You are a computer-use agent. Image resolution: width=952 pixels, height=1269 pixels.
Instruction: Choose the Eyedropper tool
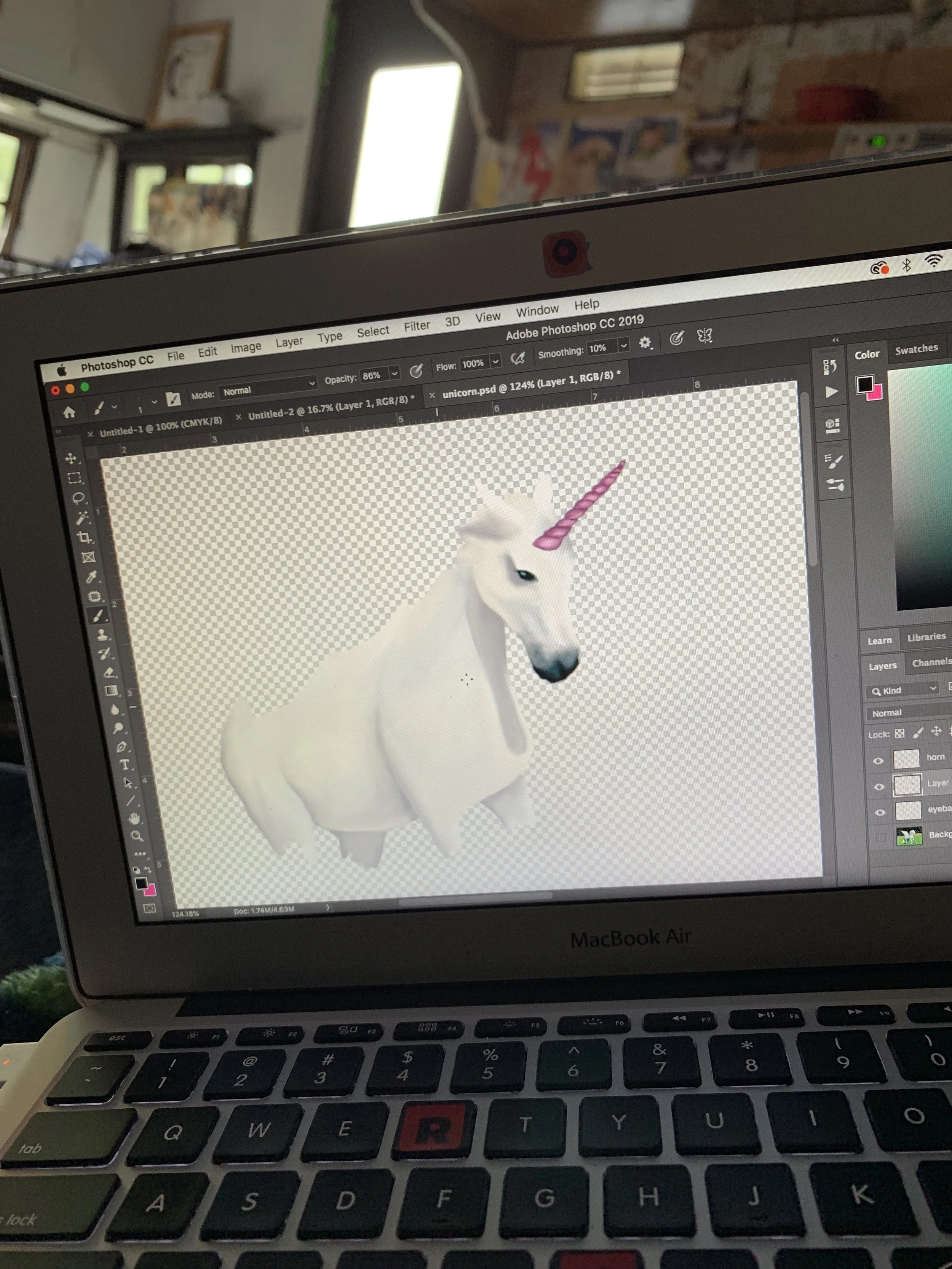pos(91,576)
